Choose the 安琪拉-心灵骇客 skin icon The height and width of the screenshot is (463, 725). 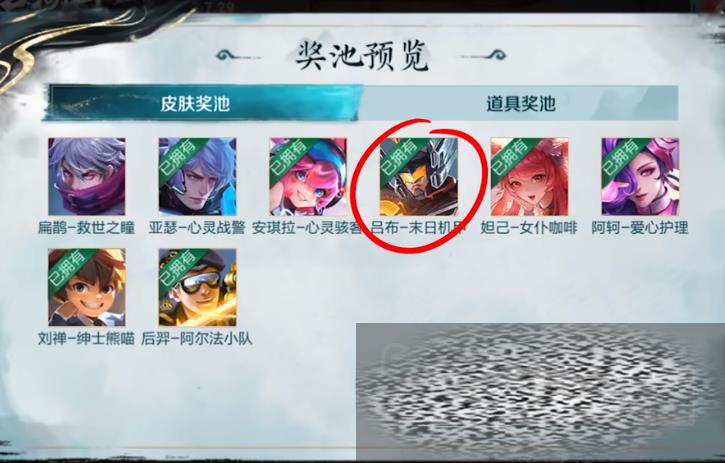tap(308, 177)
